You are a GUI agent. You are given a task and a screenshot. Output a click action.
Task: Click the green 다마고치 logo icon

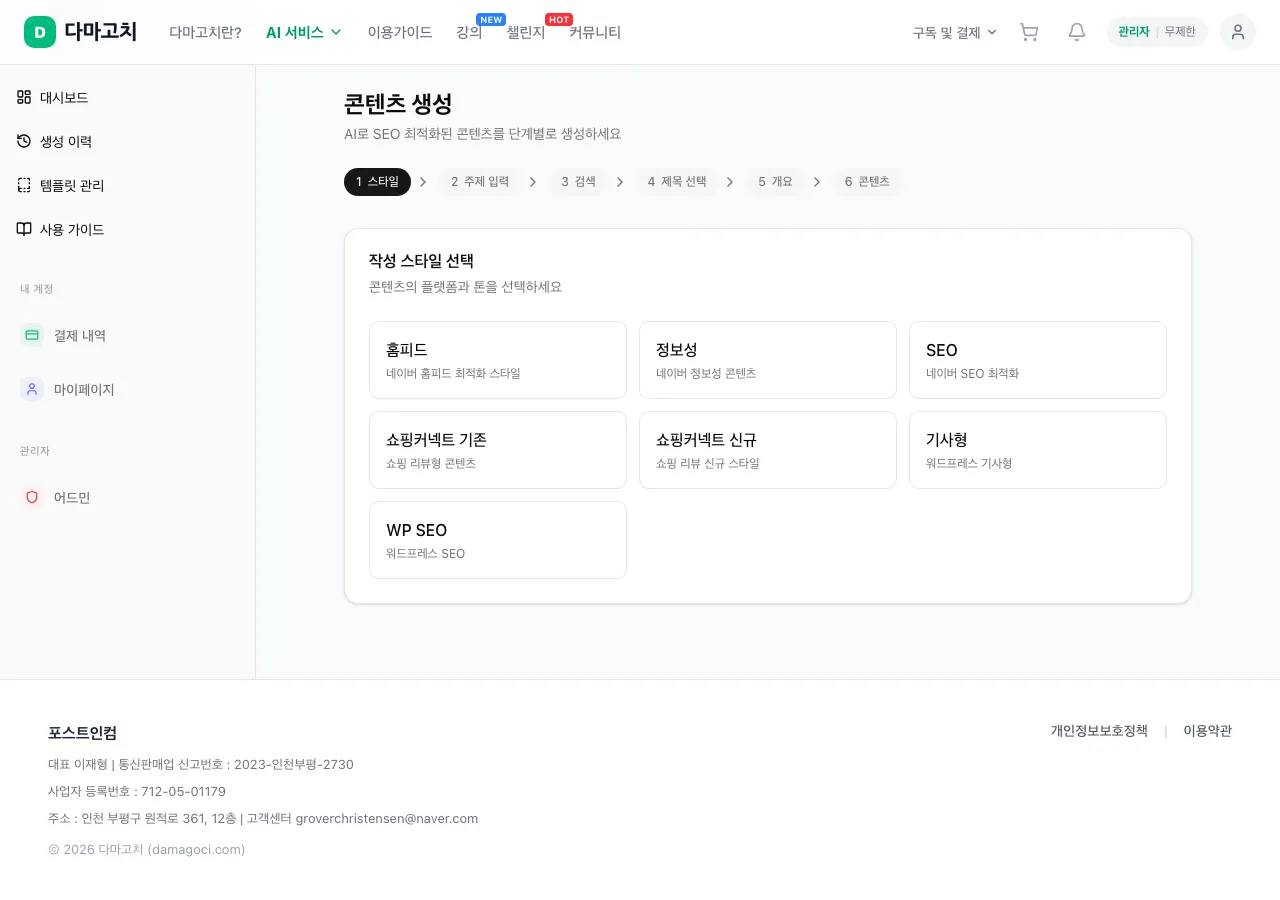[40, 32]
